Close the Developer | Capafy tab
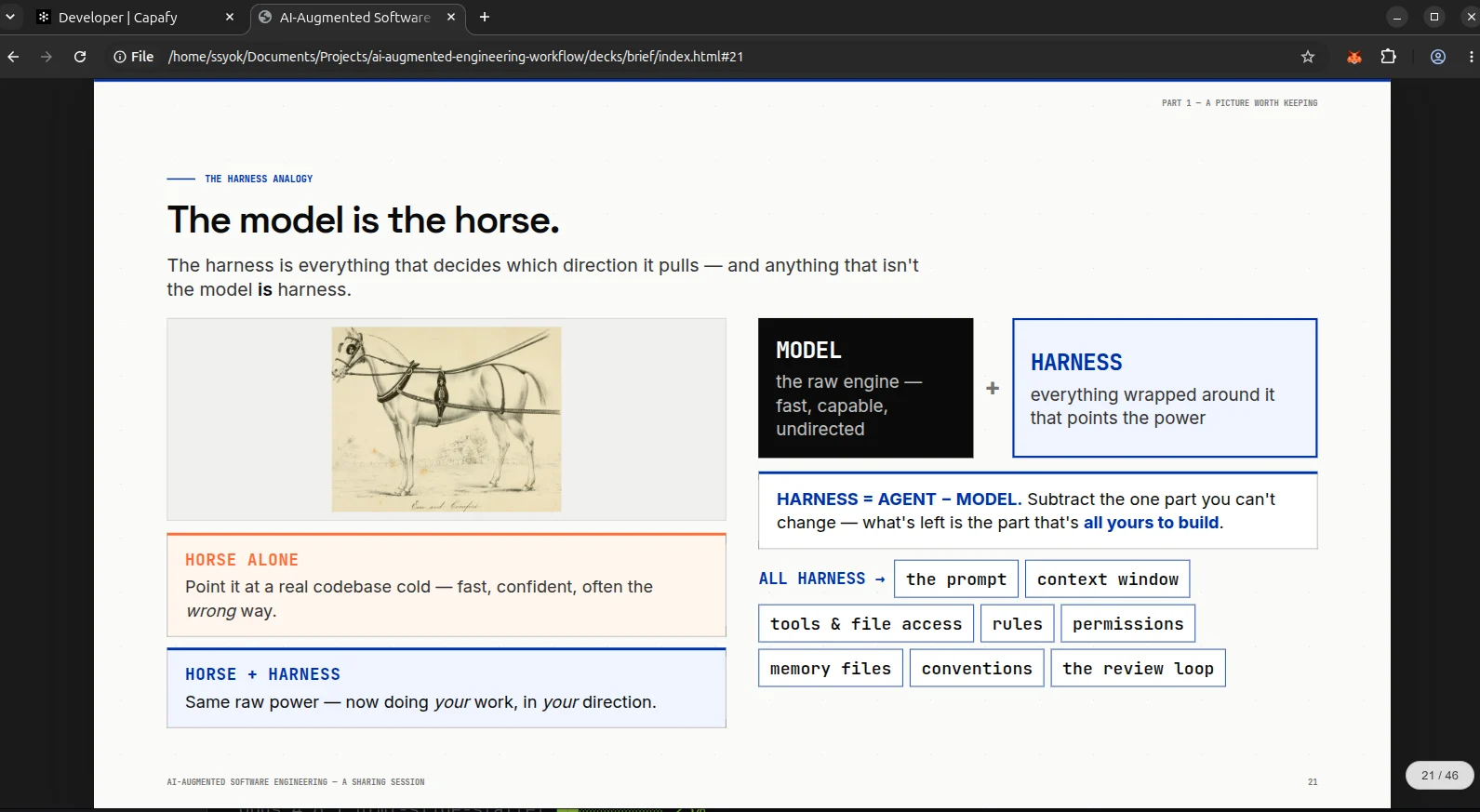The width and height of the screenshot is (1480, 812). tap(230, 17)
